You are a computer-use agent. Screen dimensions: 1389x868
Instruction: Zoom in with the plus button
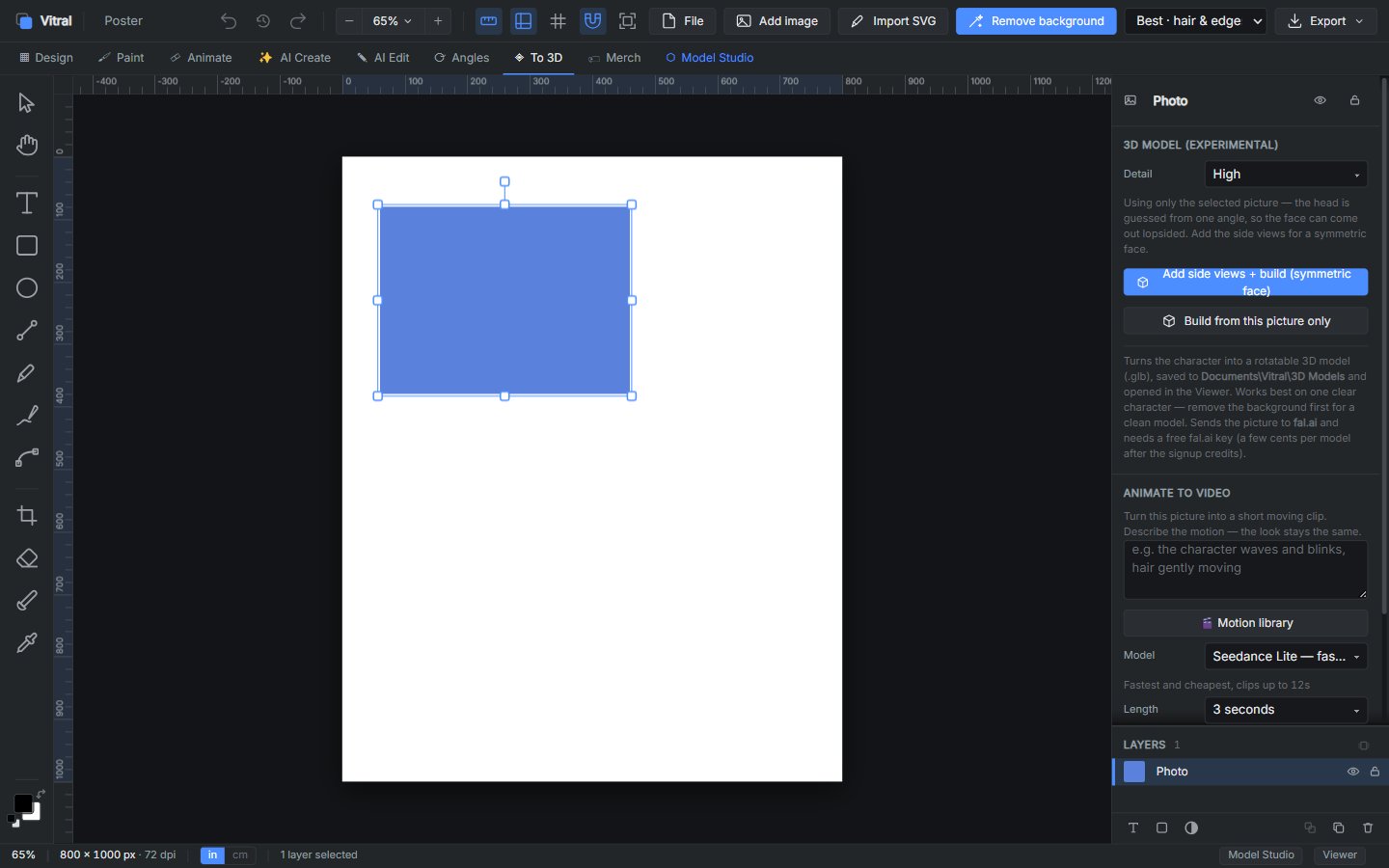tap(438, 21)
